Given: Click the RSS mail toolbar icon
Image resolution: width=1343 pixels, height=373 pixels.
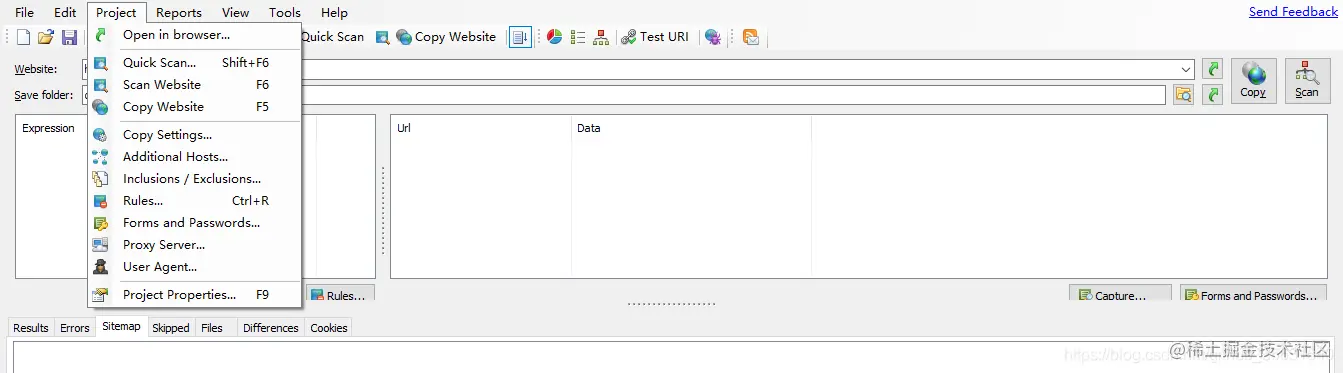Looking at the screenshot, I should 751,37.
